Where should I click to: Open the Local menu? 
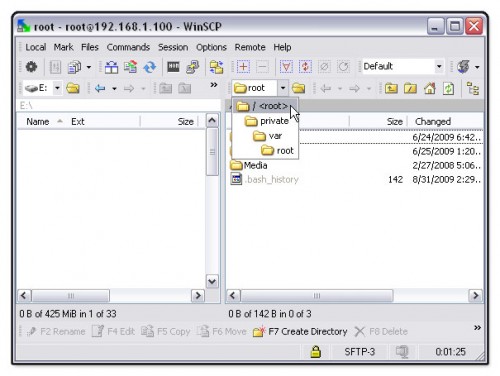pyautogui.click(x=36, y=47)
